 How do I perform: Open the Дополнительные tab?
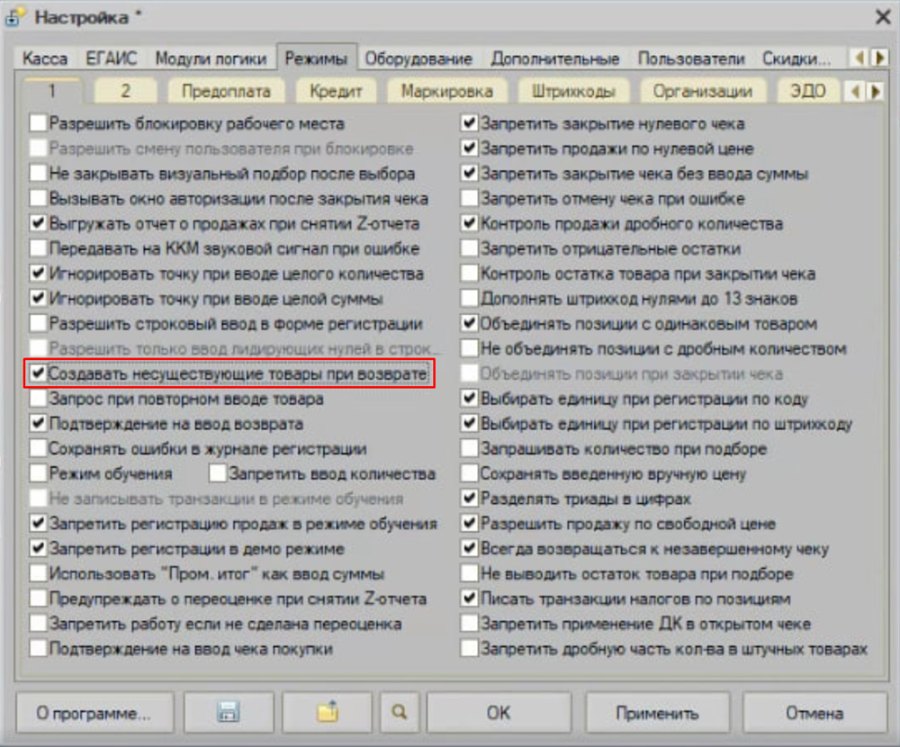pyautogui.click(x=555, y=59)
